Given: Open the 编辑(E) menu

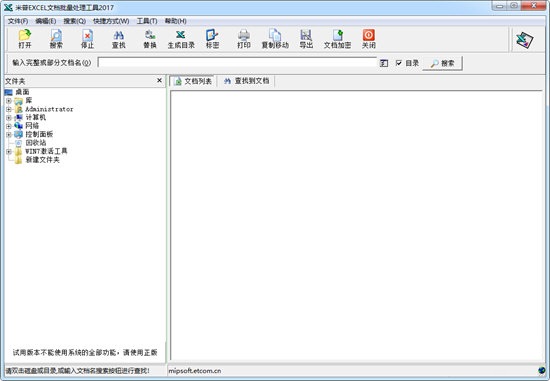Looking at the screenshot, I should click(x=46, y=21).
